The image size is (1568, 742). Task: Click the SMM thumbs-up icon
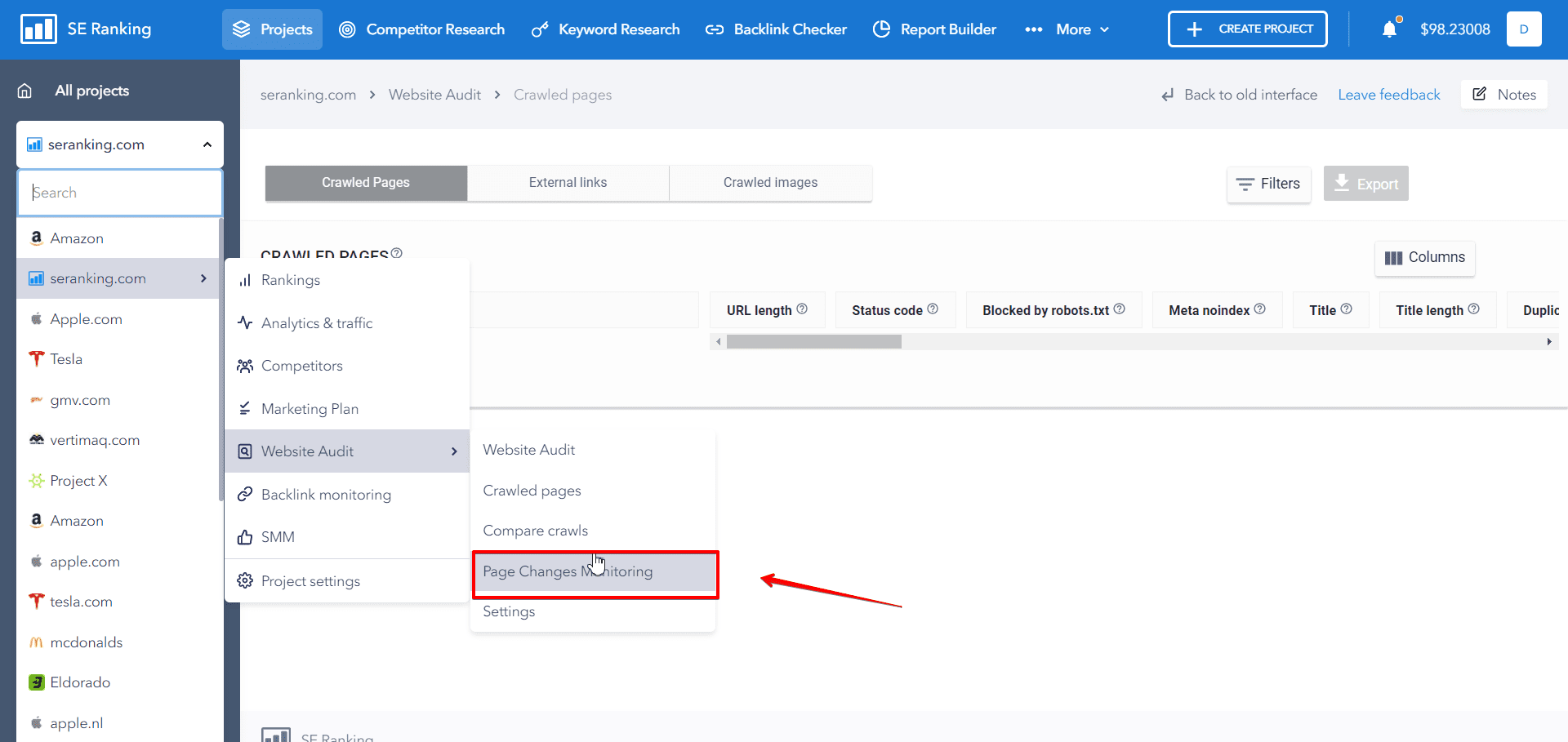coord(245,537)
